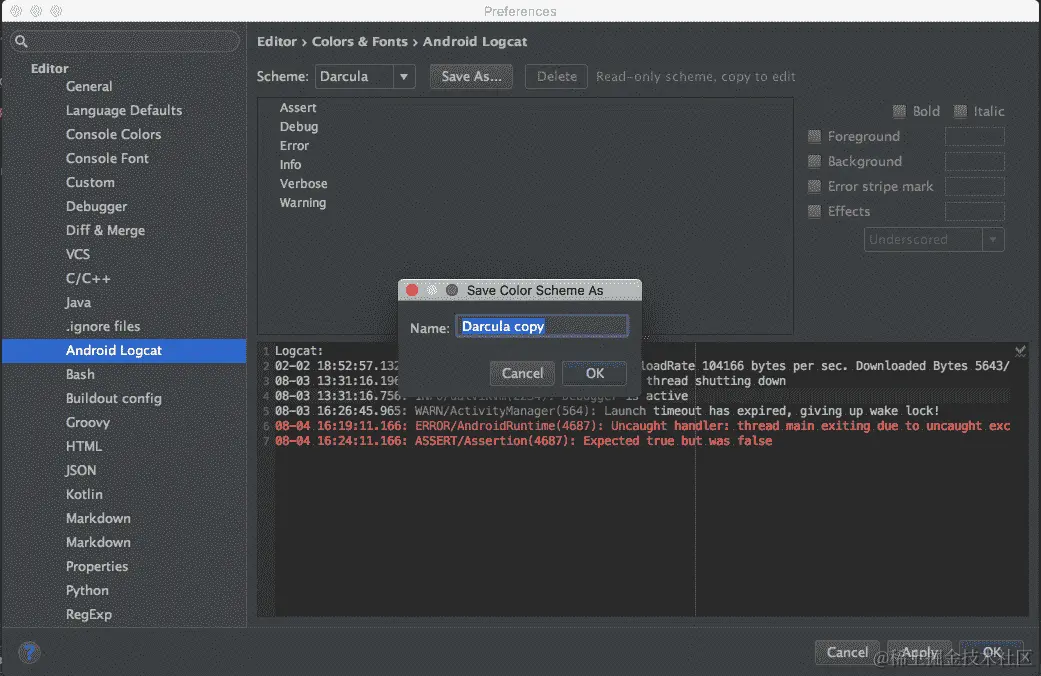Open Java colors in sidebar
This screenshot has width=1041, height=676.
[78, 302]
